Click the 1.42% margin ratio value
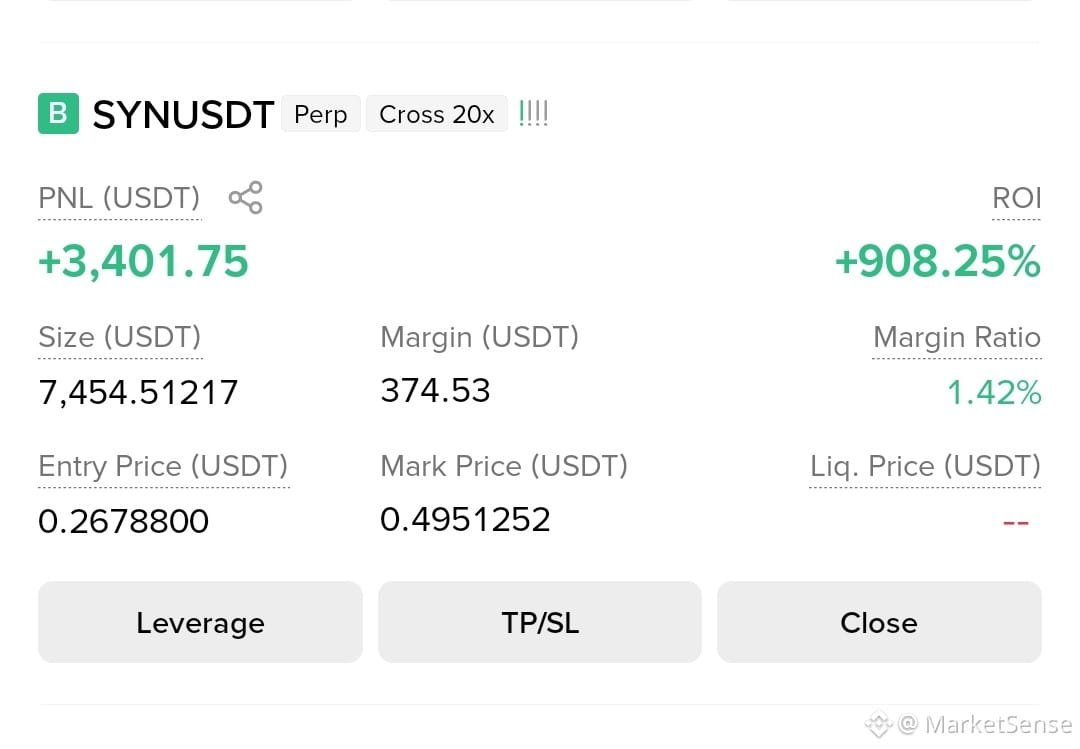 (994, 393)
